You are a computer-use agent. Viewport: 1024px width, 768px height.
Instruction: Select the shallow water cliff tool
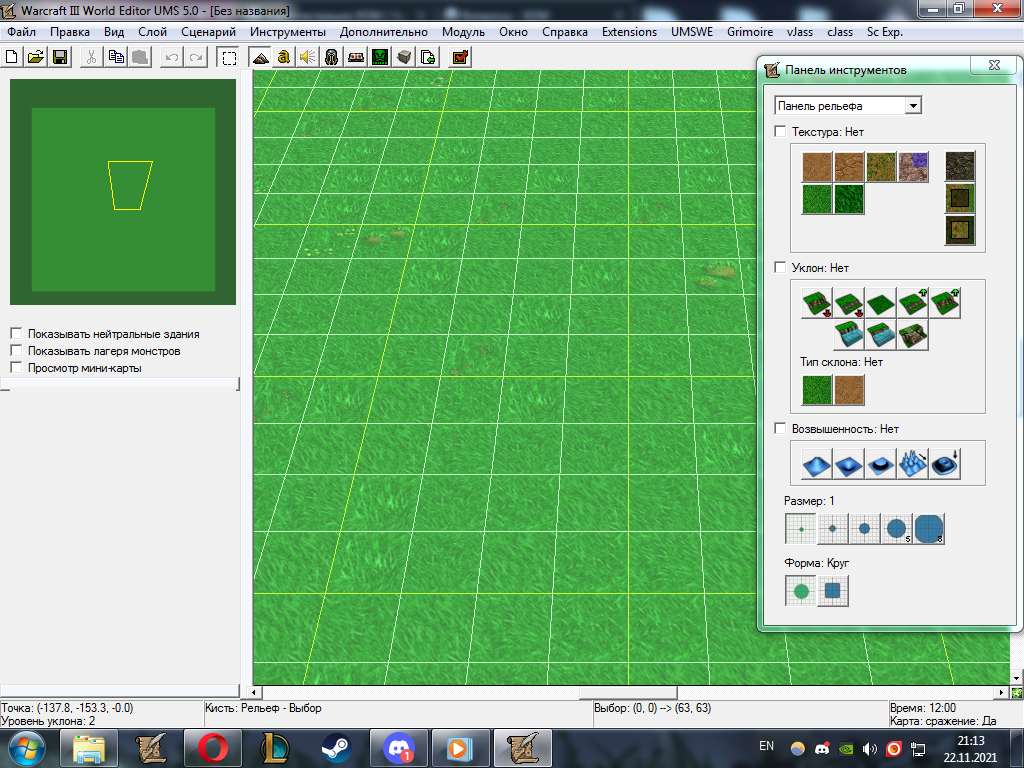(x=880, y=335)
